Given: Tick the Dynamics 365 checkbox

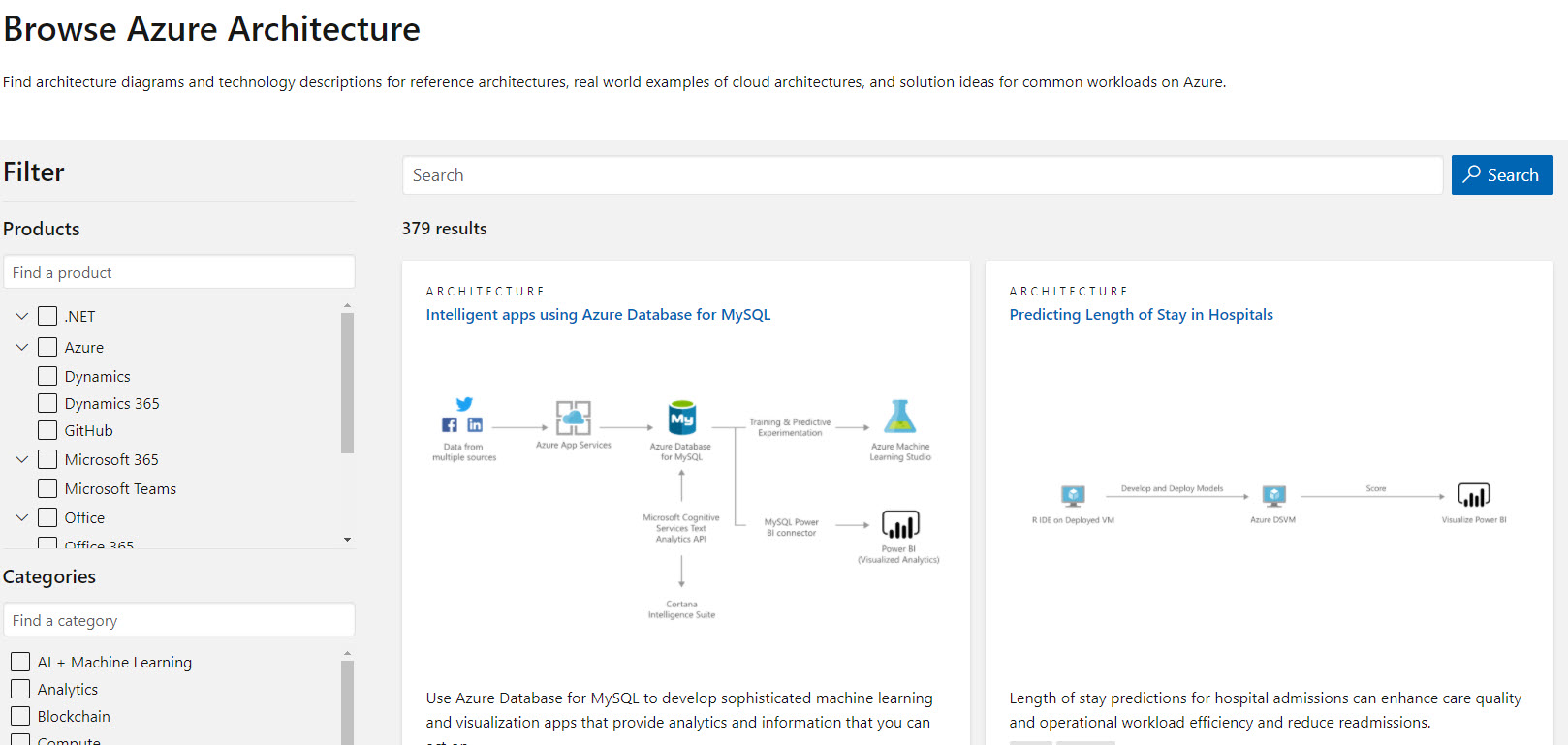Looking at the screenshot, I should [x=47, y=403].
